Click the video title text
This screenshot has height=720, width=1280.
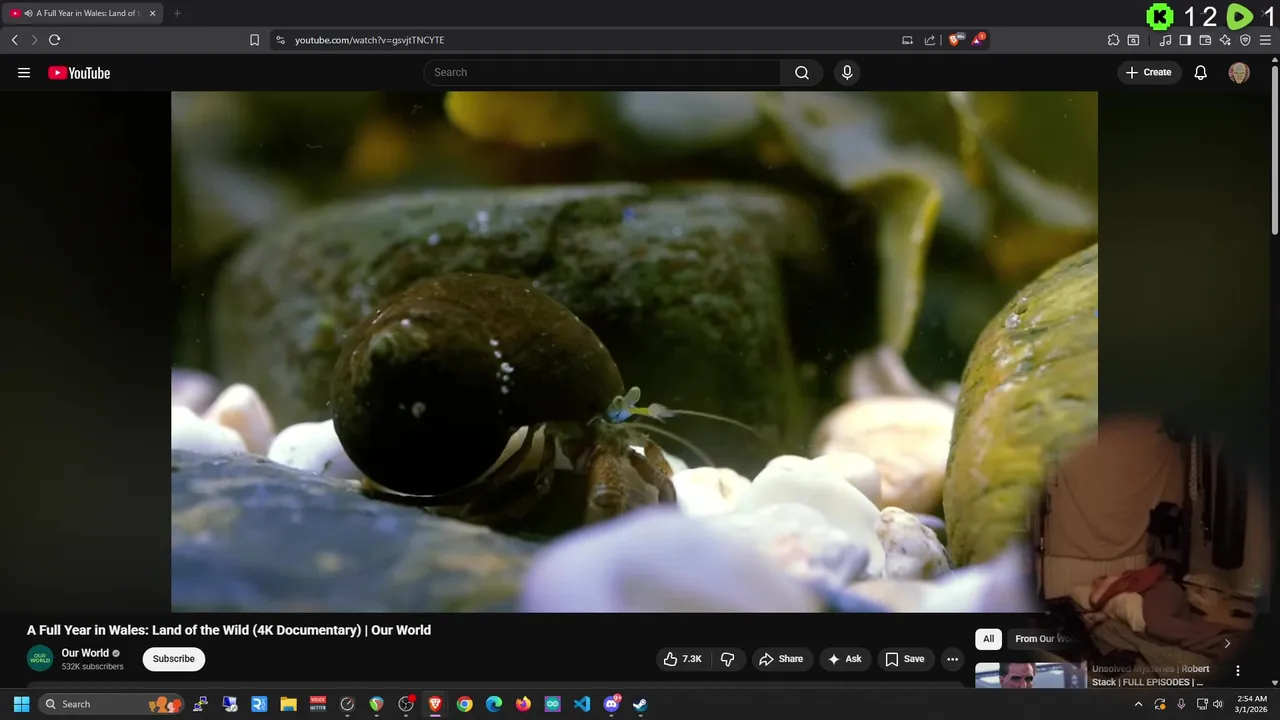[x=229, y=630]
